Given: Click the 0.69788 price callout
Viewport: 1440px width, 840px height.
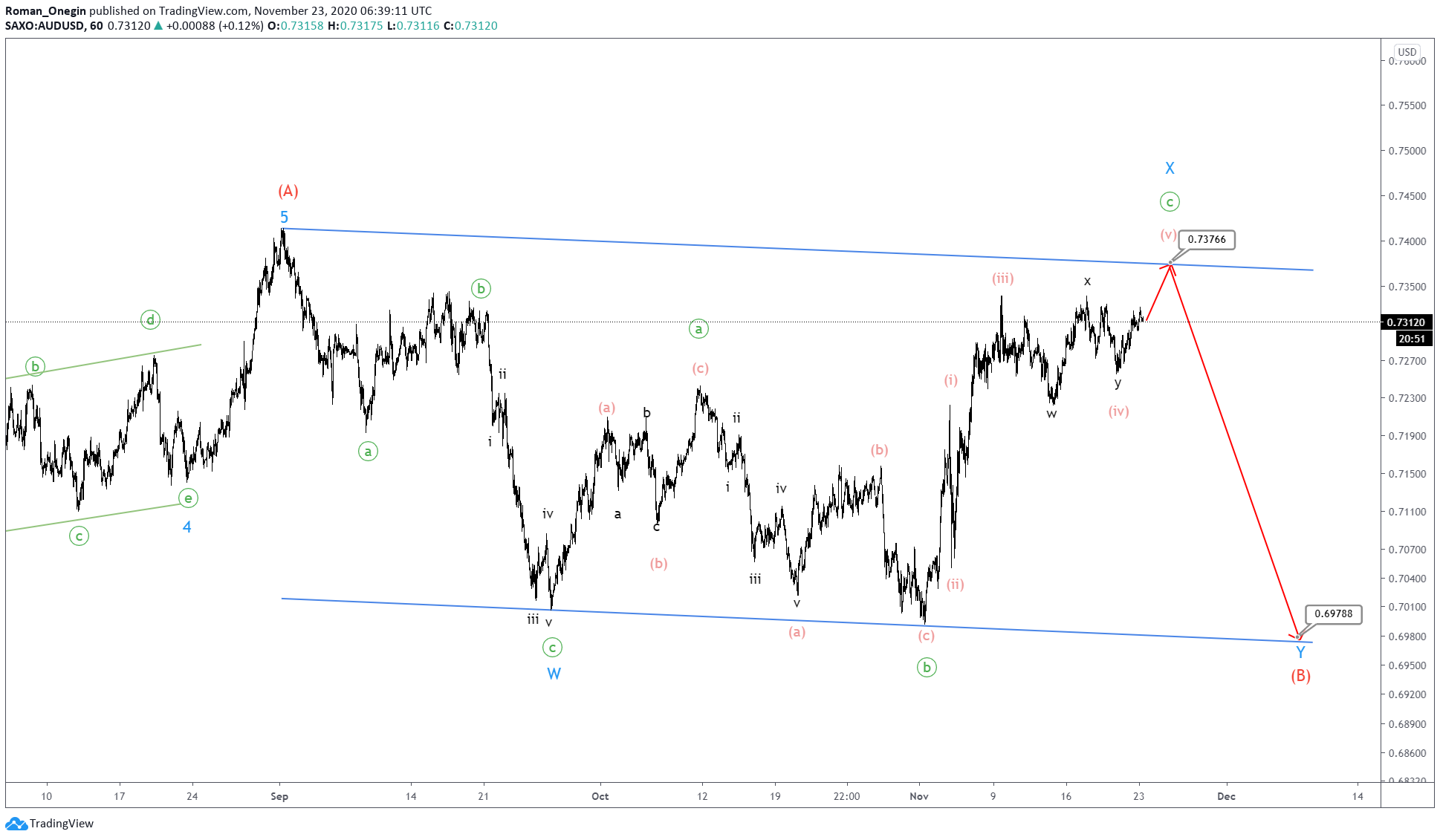Looking at the screenshot, I should [x=1333, y=613].
